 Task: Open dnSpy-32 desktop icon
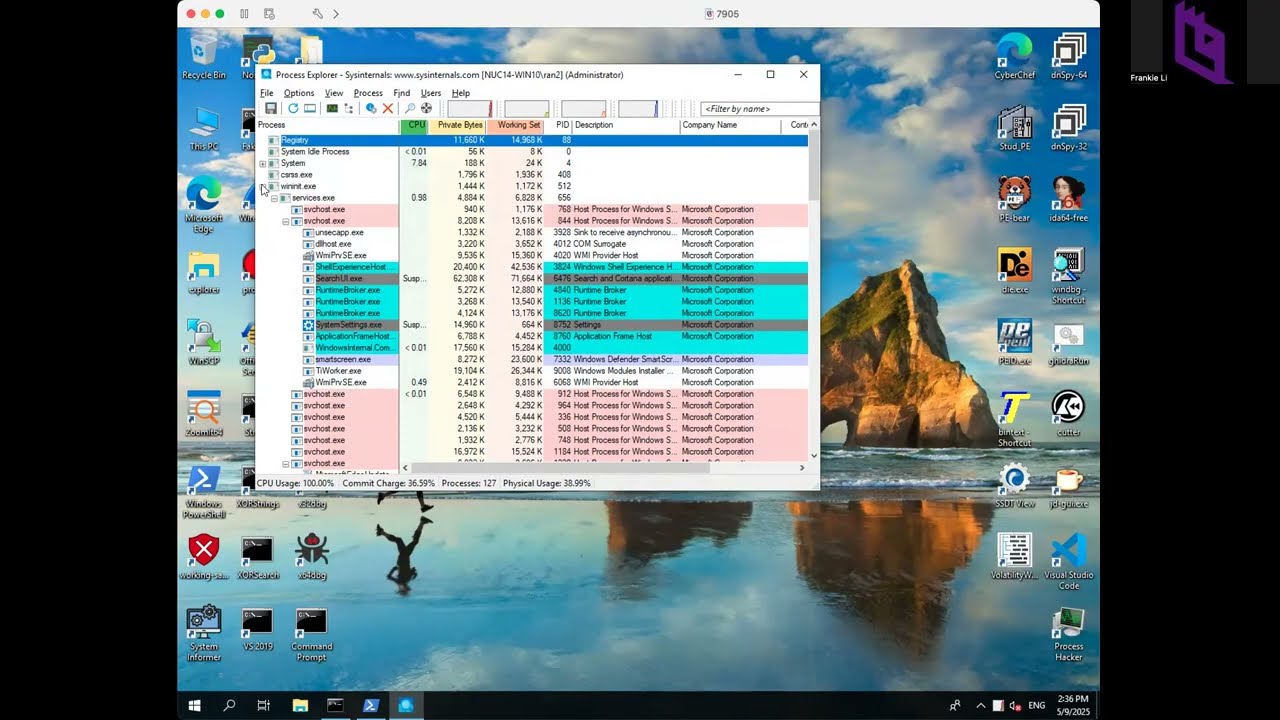pos(1069,128)
